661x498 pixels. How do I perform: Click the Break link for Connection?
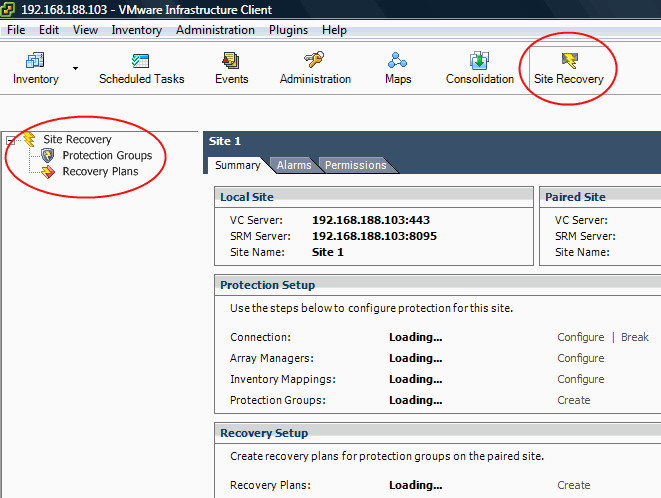point(634,337)
